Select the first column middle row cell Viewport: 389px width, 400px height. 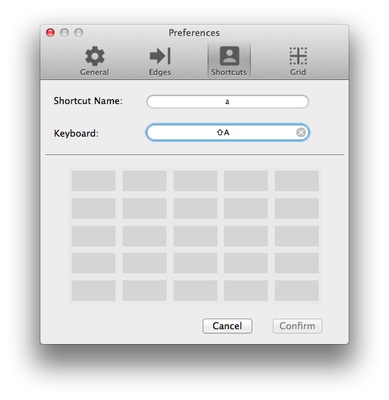(x=94, y=236)
